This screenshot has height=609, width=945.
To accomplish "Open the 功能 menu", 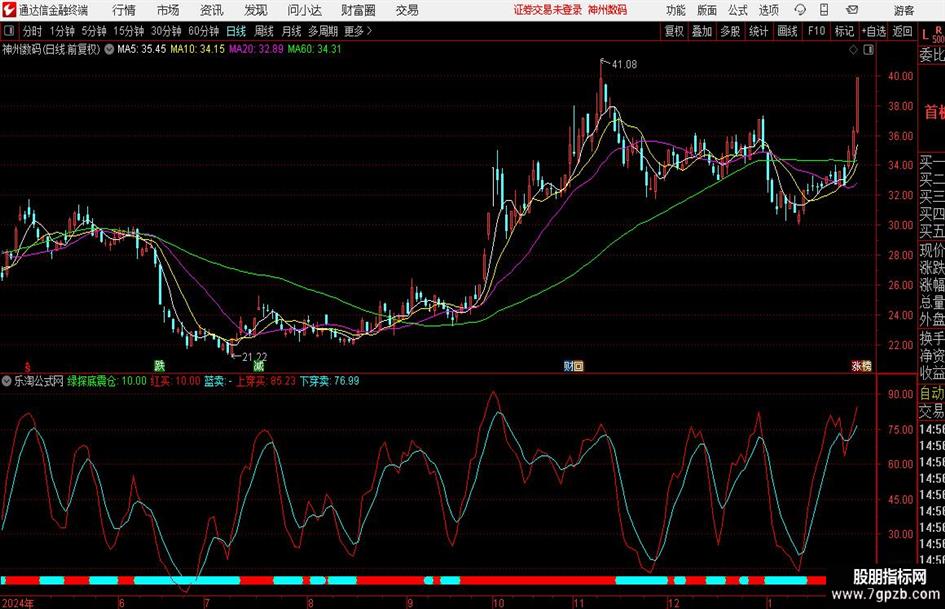I will tap(676, 10).
